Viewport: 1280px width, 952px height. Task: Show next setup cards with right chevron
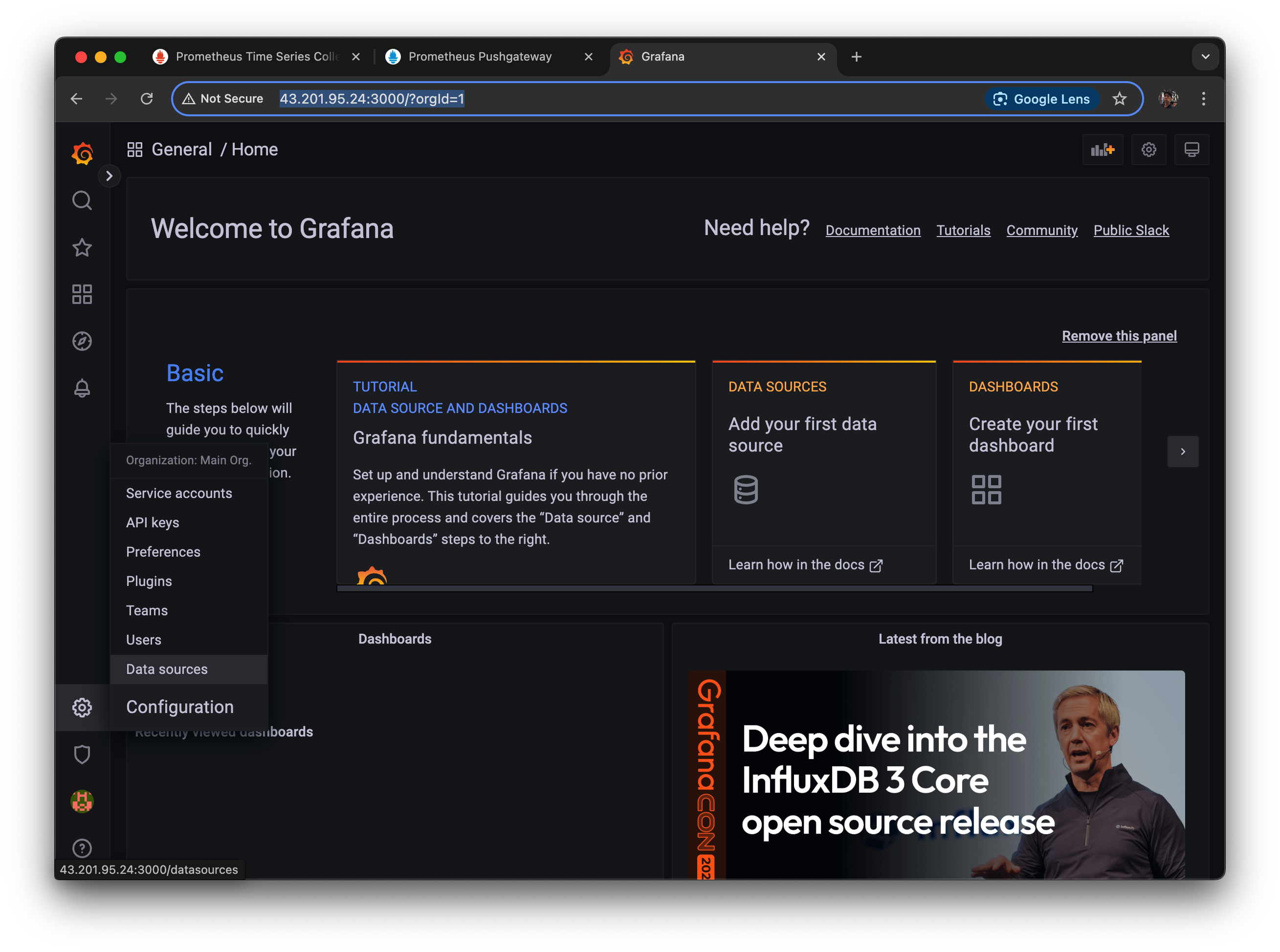(1183, 452)
